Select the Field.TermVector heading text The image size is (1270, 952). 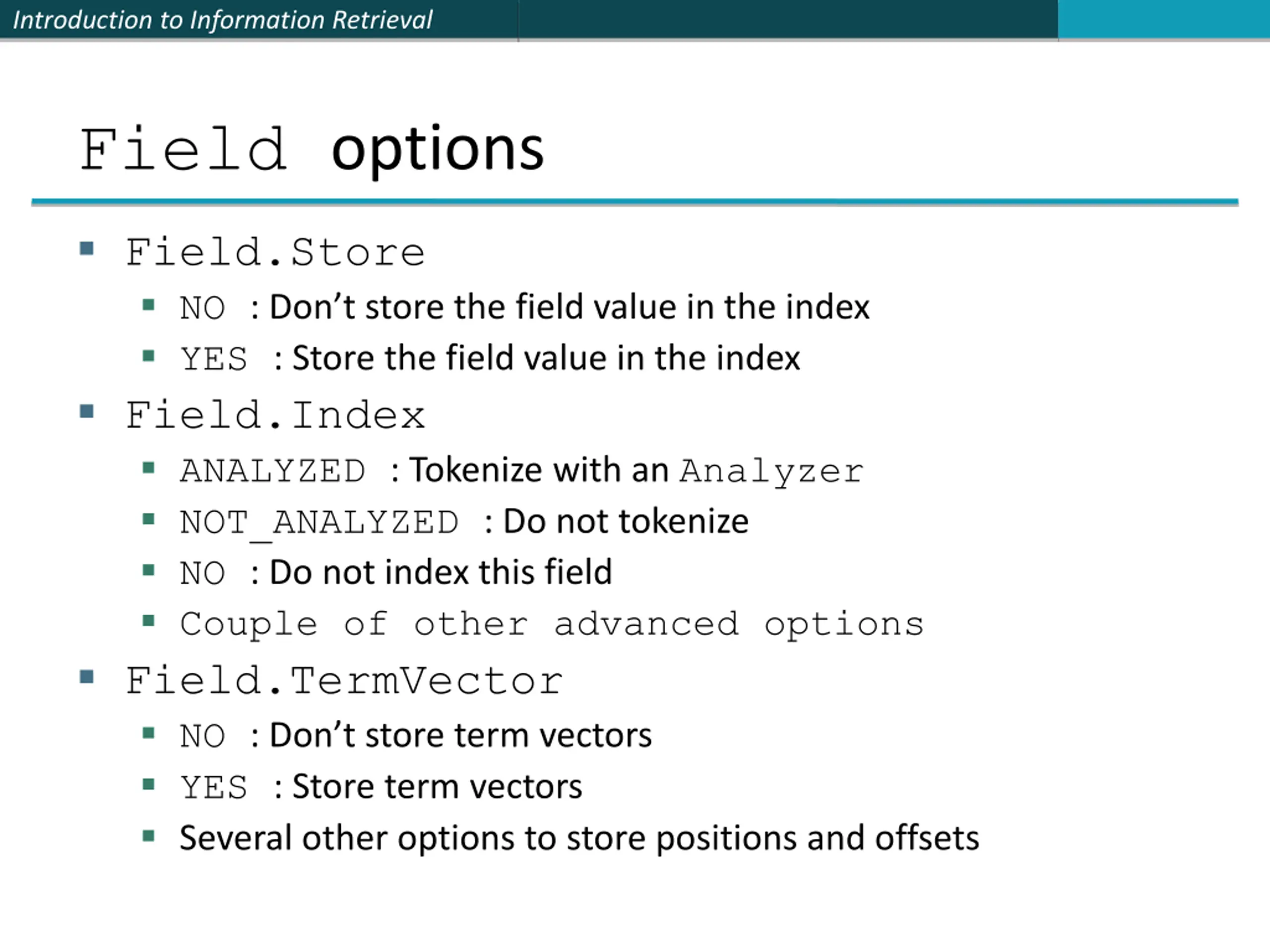tap(344, 682)
